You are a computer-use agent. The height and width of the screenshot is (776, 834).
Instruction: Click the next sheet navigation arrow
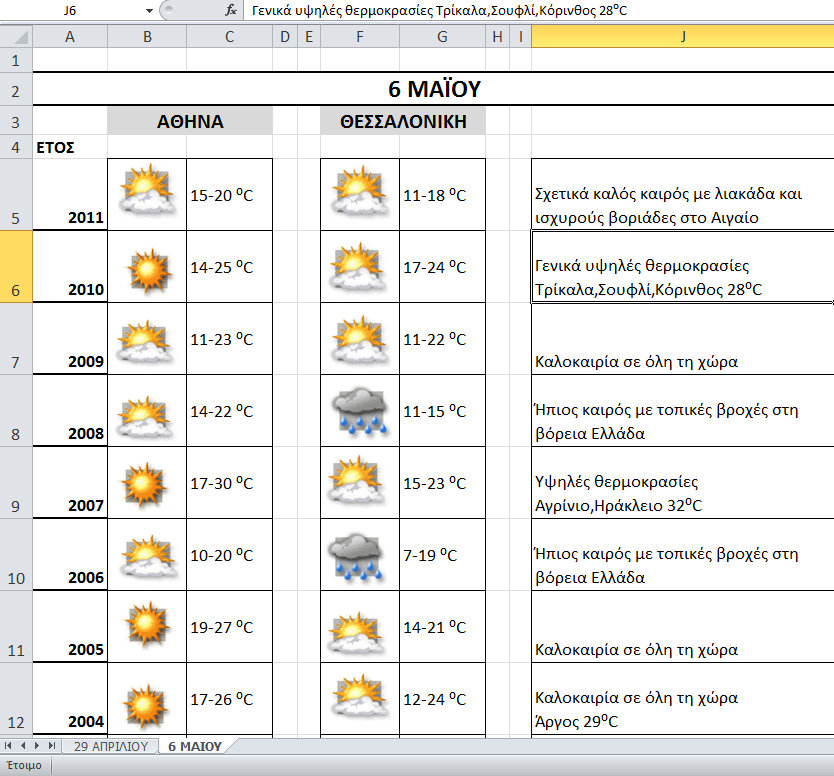pyautogui.click(x=38, y=746)
